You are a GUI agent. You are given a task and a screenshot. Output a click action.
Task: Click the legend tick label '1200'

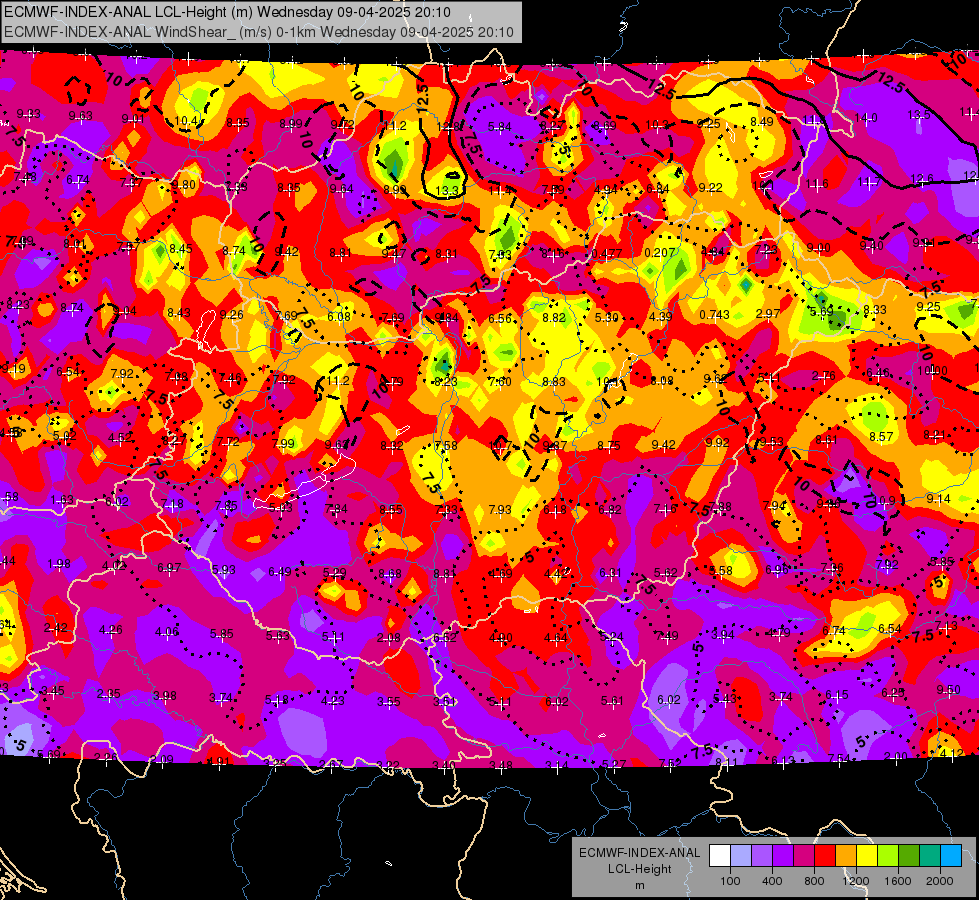tap(855, 881)
